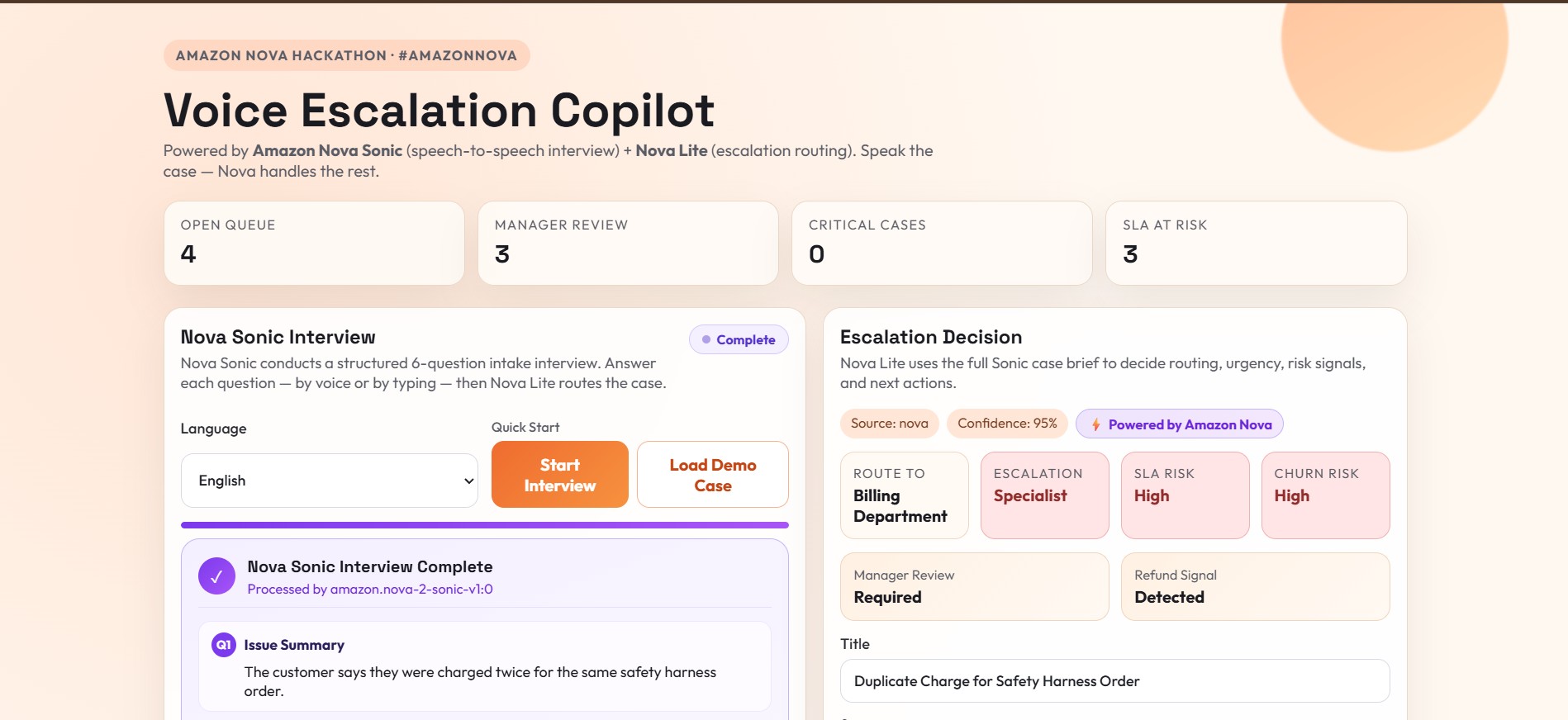Click the Complete status dot indicator

click(706, 339)
